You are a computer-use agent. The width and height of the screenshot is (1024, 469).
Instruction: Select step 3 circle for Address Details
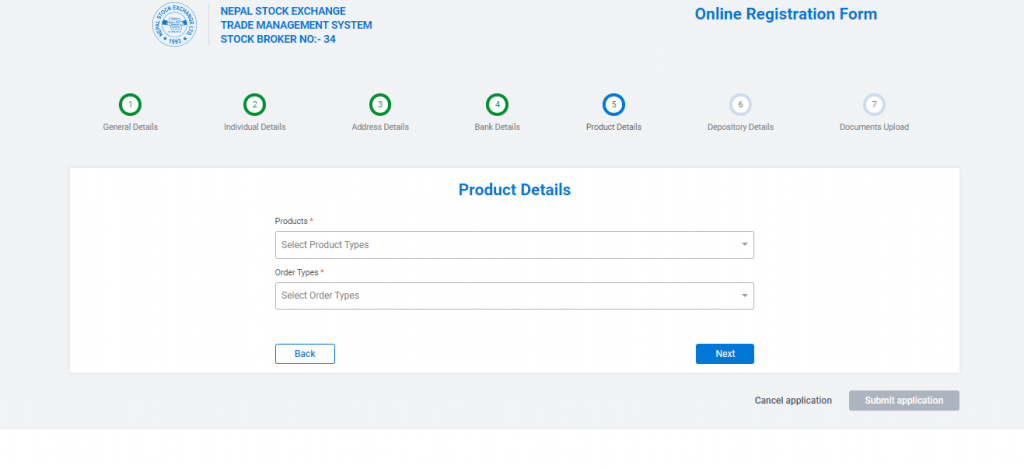coord(380,104)
